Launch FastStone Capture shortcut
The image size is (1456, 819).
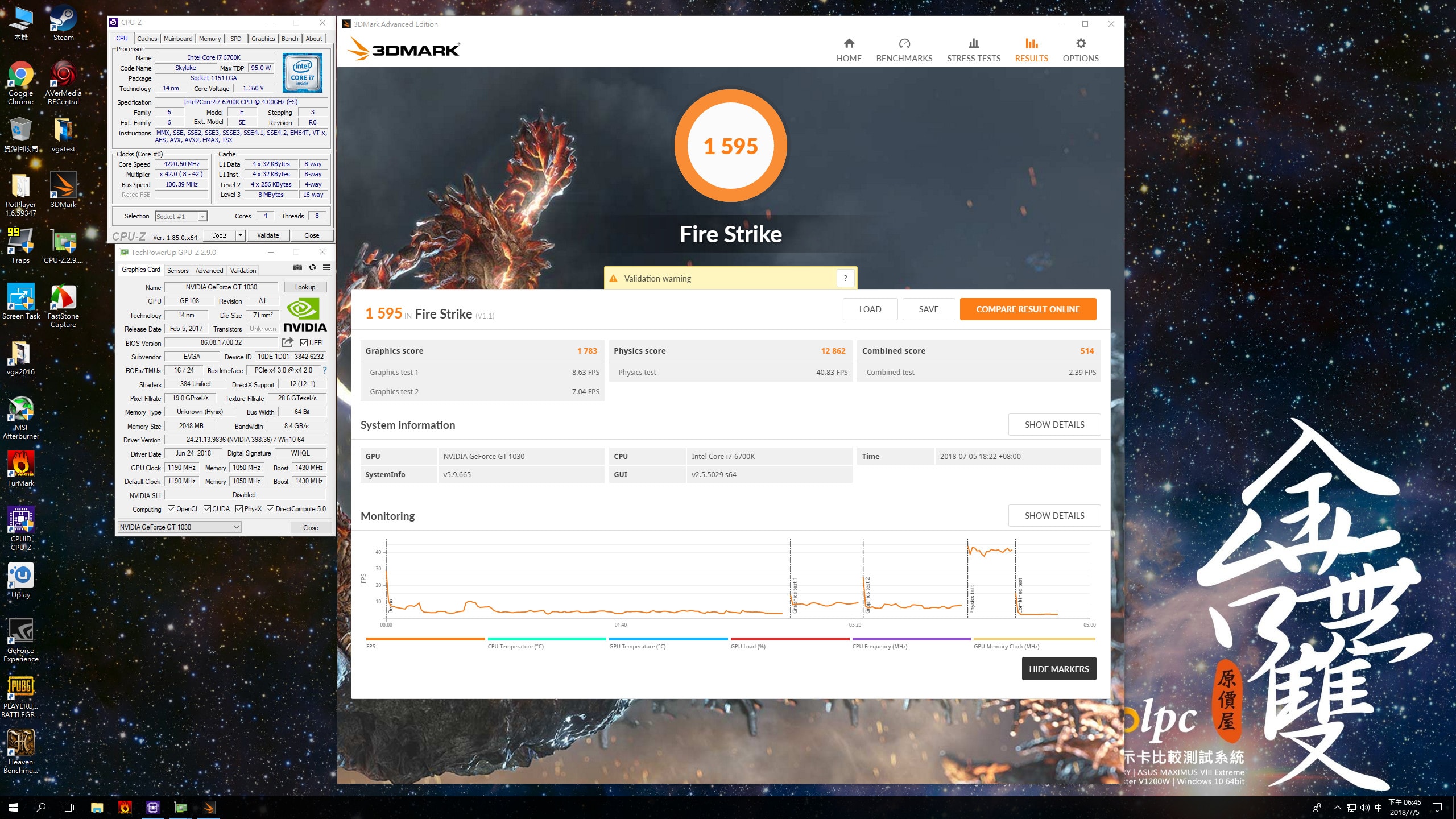[x=63, y=305]
